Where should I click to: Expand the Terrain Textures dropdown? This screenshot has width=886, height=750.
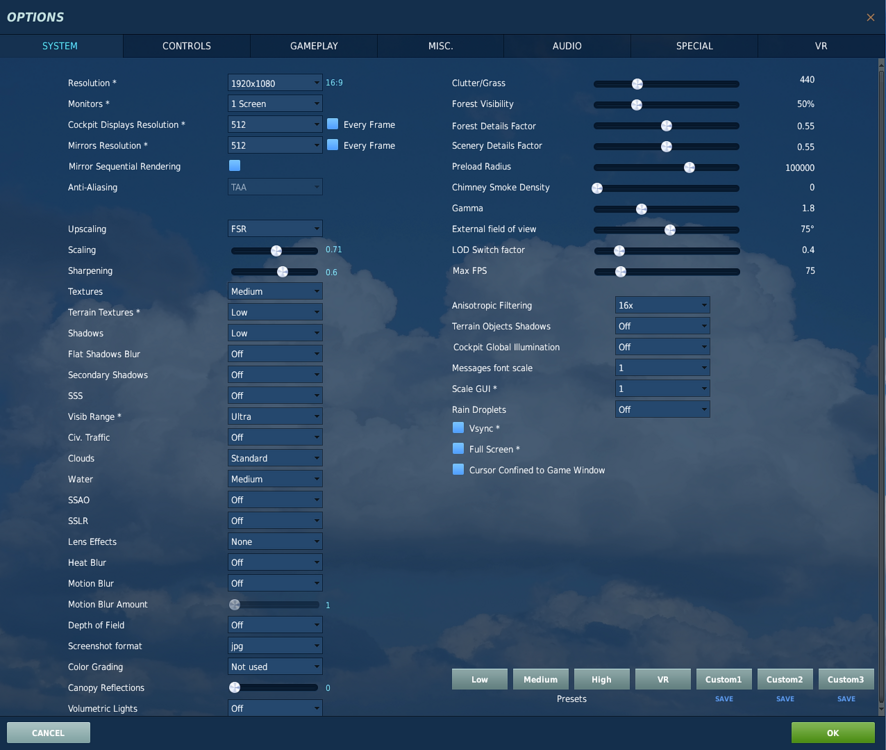pos(275,313)
